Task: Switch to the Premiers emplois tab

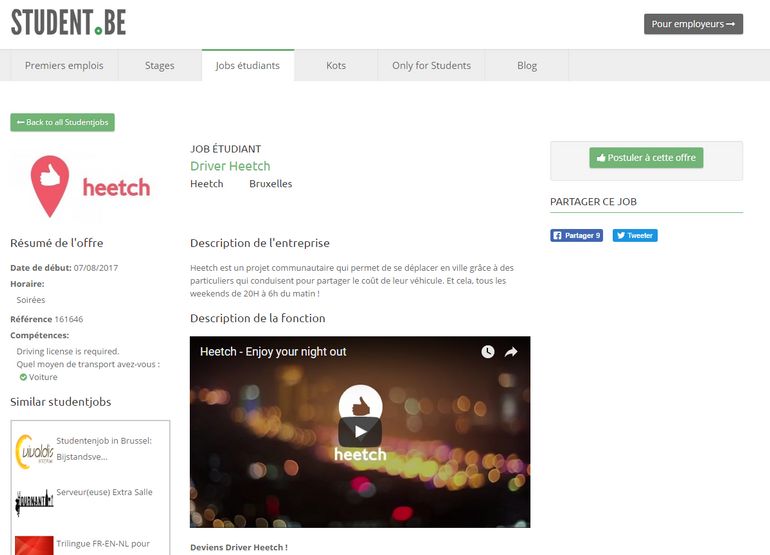Action: tap(64, 65)
